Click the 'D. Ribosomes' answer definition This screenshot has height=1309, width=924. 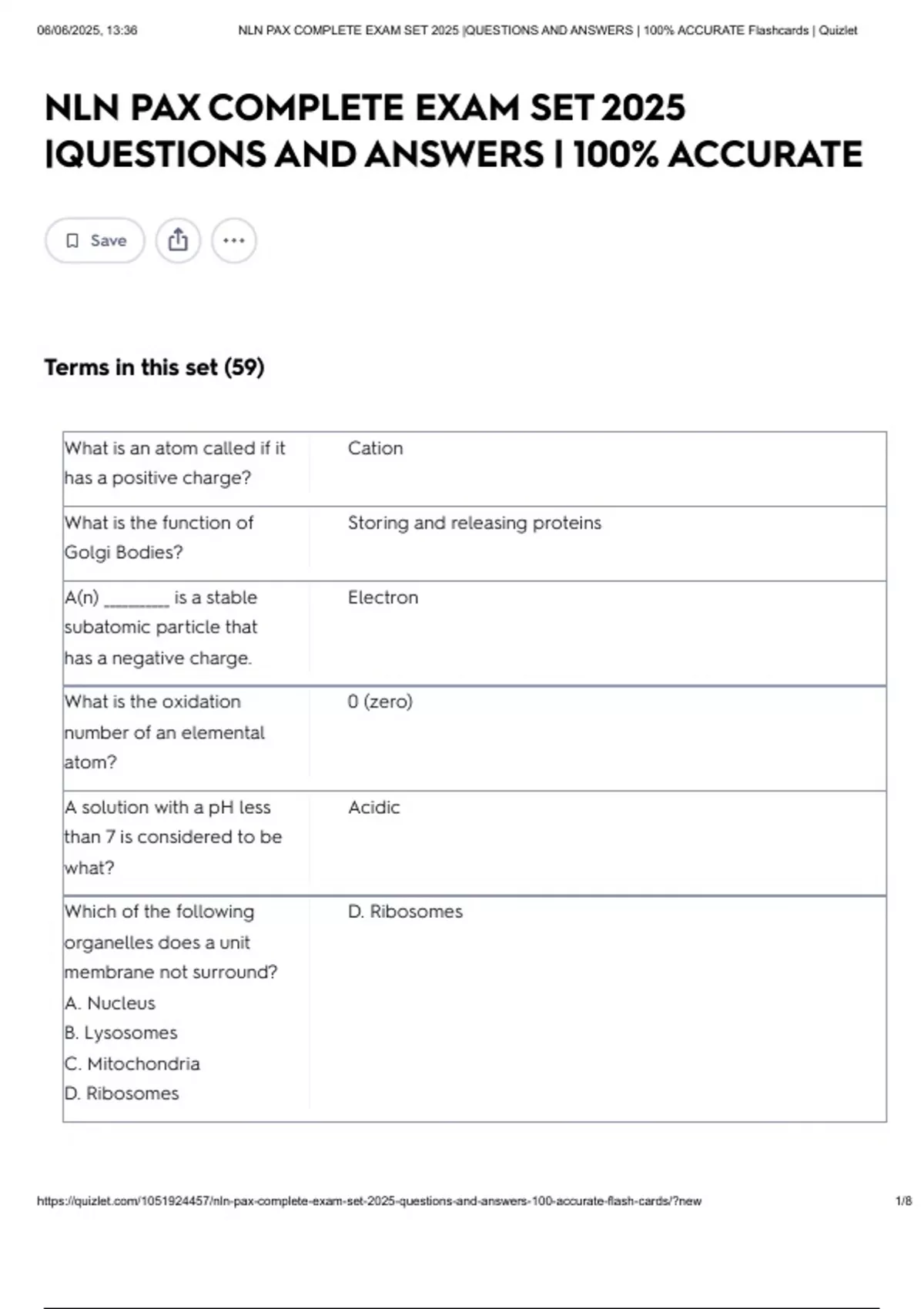[405, 912]
